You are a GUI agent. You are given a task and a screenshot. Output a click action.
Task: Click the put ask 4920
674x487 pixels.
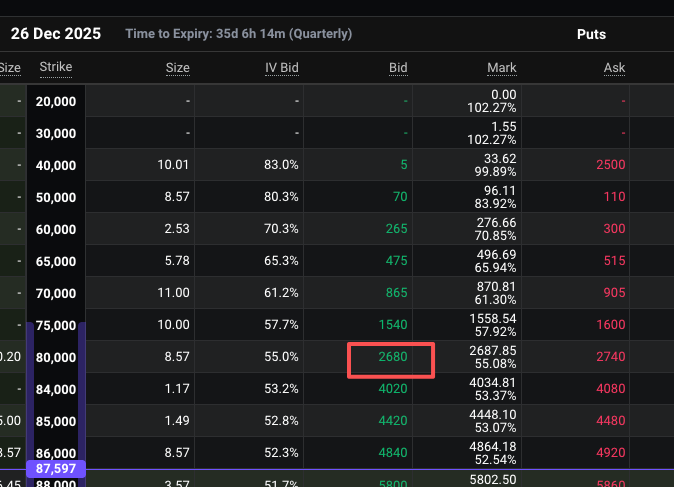(611, 452)
